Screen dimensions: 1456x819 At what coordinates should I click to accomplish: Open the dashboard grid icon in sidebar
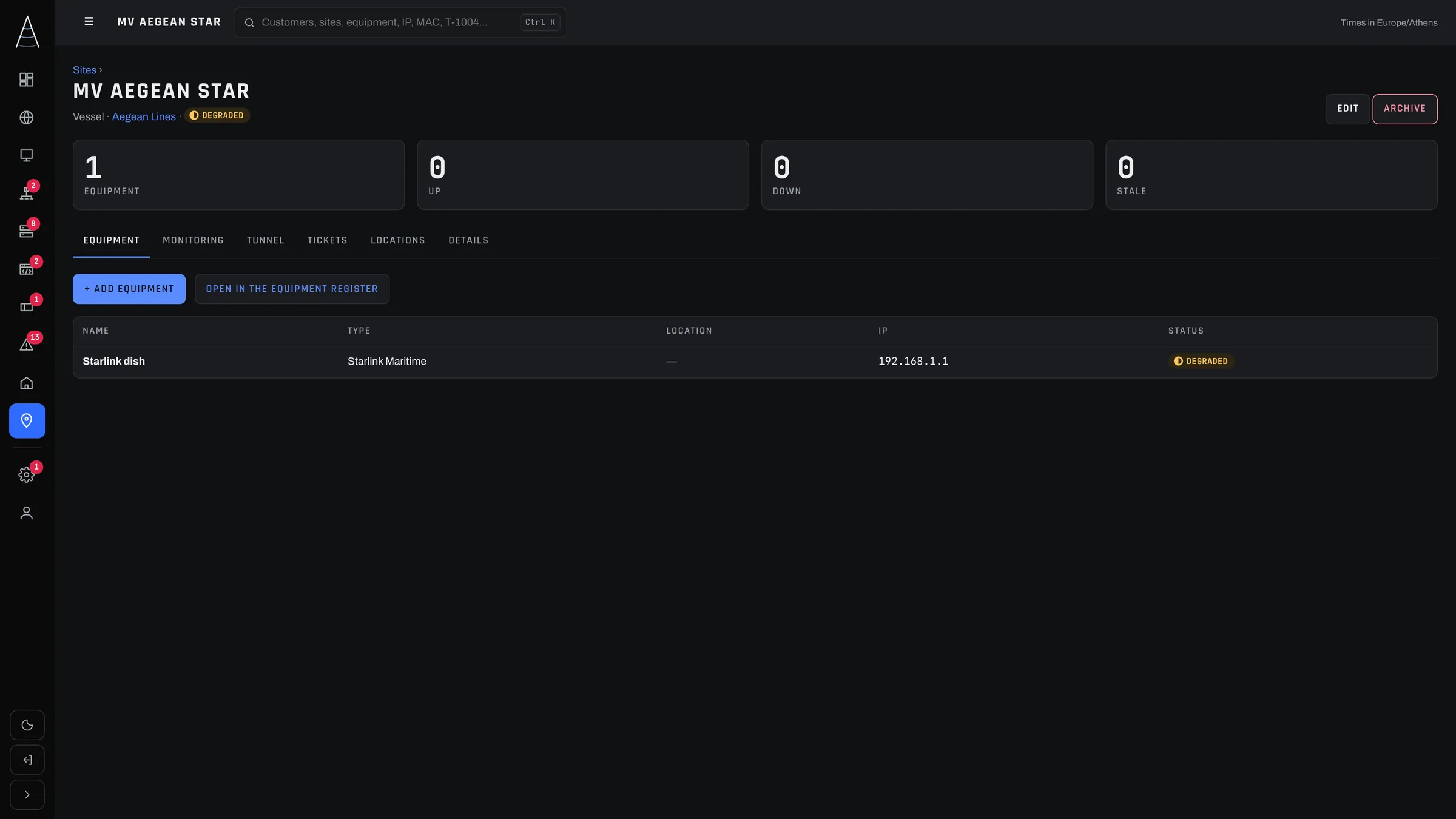[x=27, y=79]
